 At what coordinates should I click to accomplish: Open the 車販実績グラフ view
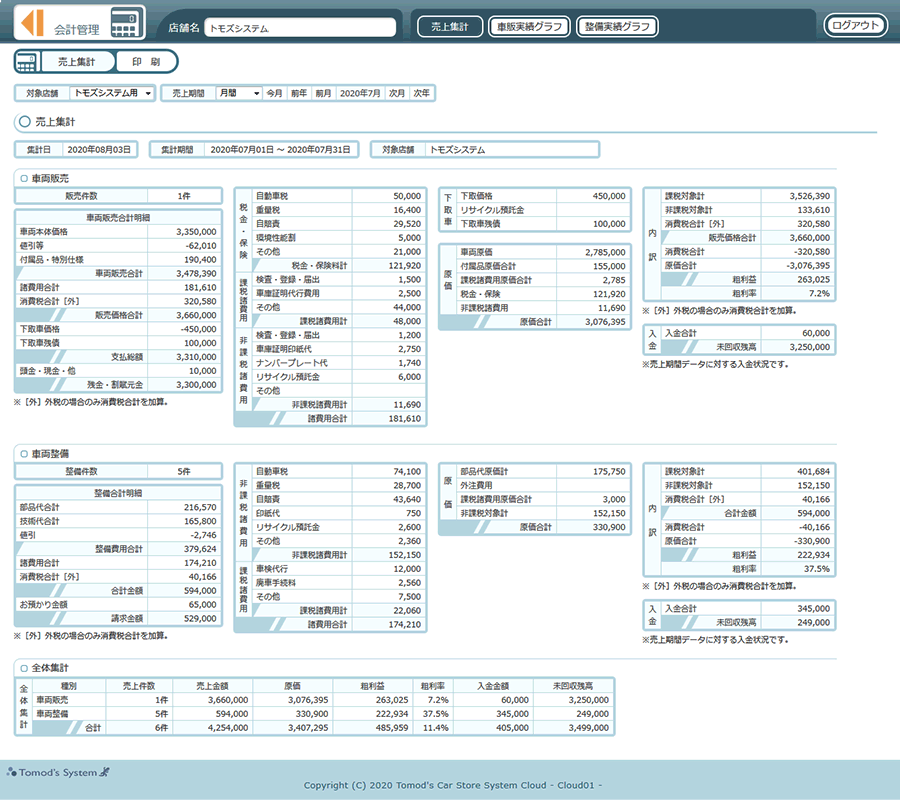click(x=529, y=26)
